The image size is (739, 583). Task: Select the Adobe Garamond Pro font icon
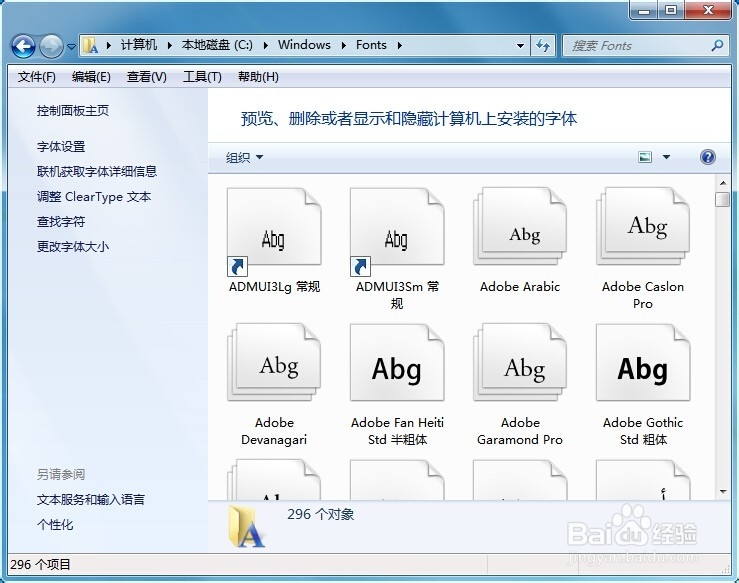click(520, 362)
